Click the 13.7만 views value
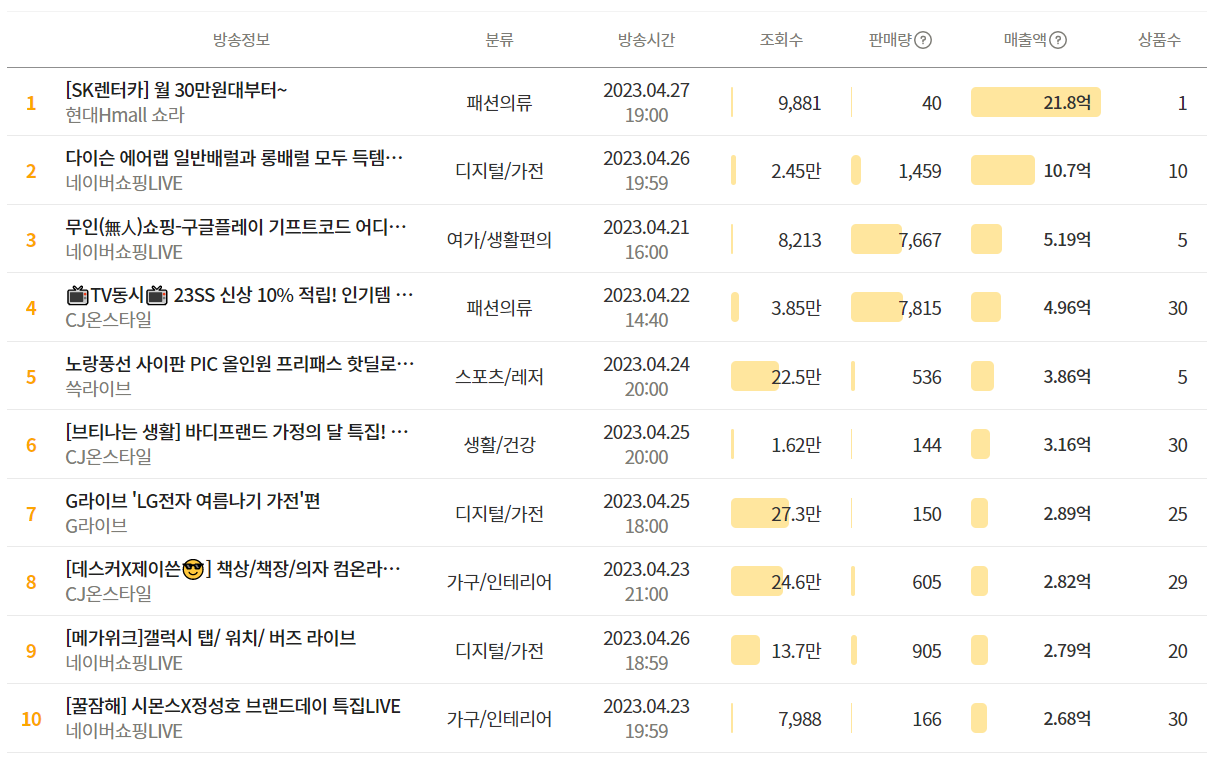Viewport: 1216px width, 763px height. pos(796,651)
